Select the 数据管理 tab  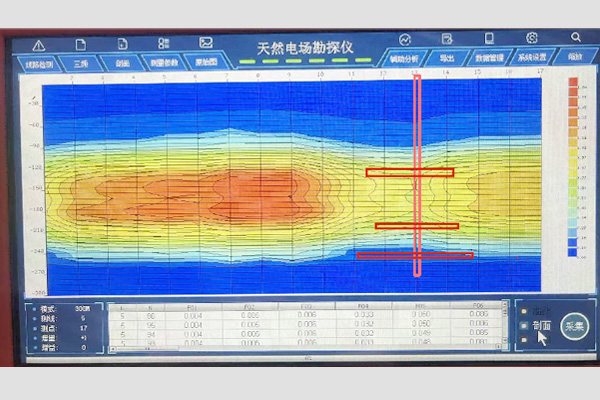click(490, 59)
